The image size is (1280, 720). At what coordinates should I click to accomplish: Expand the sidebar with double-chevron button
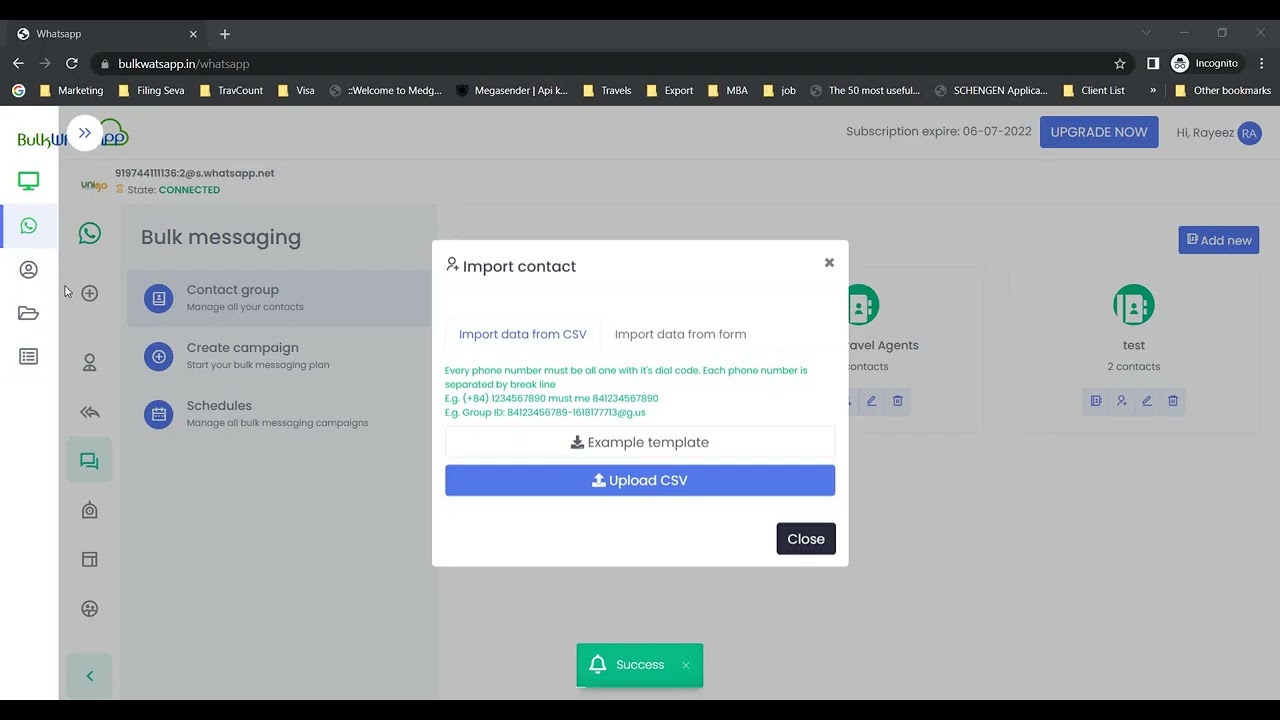coord(85,133)
